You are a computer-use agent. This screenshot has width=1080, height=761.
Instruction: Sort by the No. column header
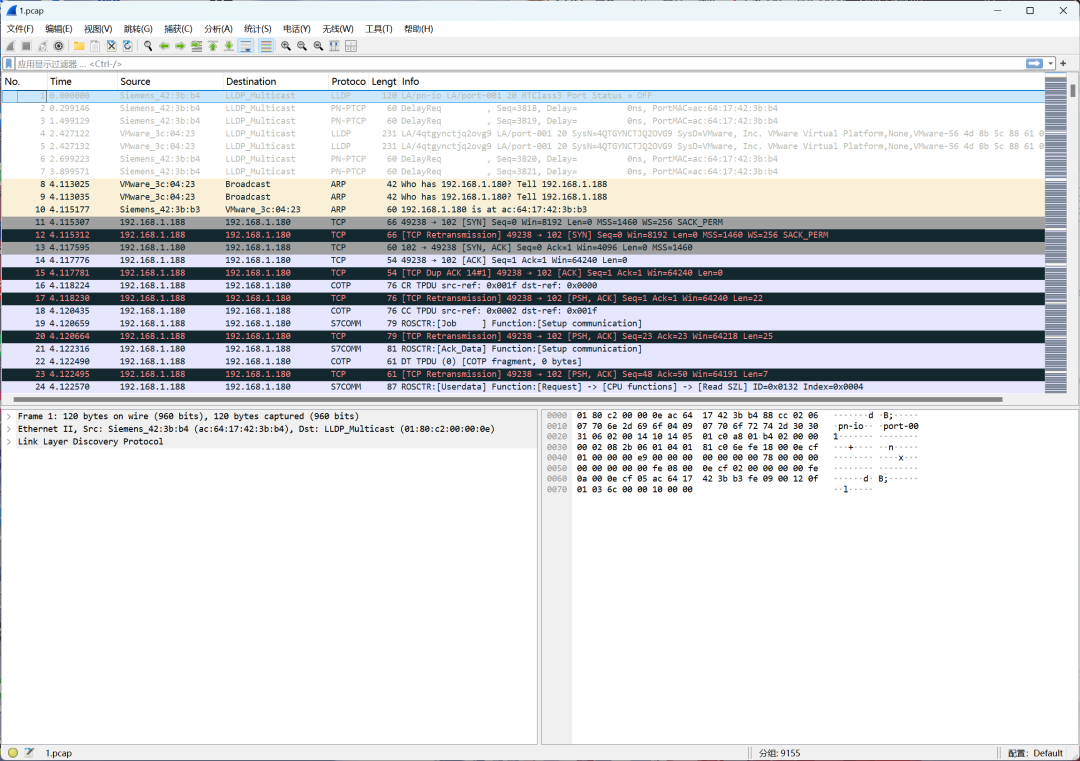(24, 81)
